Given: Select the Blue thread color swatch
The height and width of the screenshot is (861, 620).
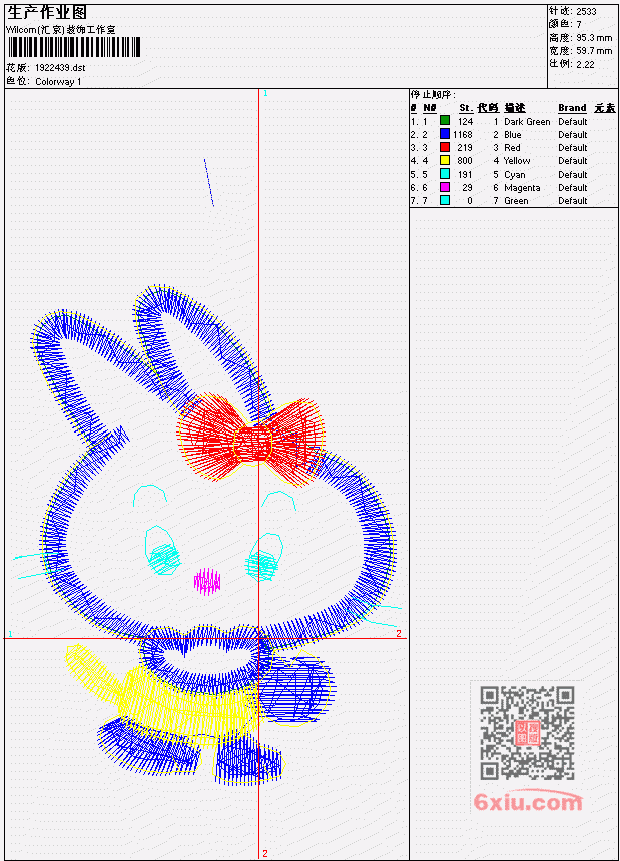Looking at the screenshot, I should coord(445,134).
